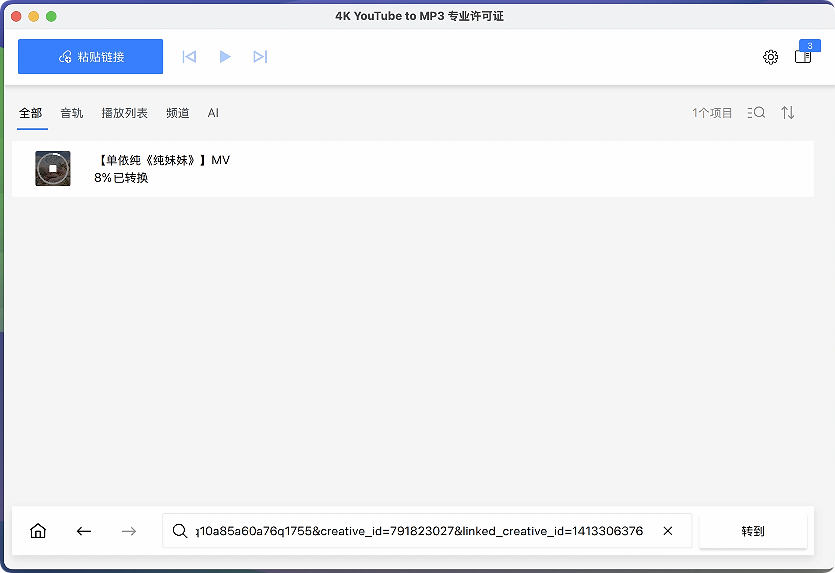This screenshot has height=573, width=835.
Task: Navigate forward with the right arrow
Action: point(129,531)
